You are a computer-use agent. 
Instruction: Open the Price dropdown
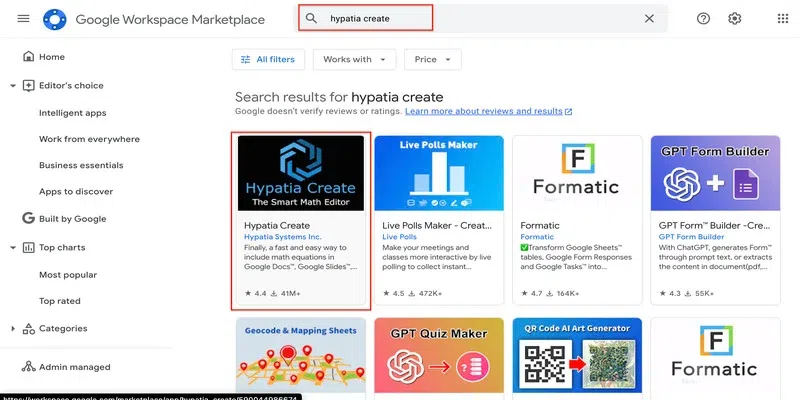coord(433,60)
